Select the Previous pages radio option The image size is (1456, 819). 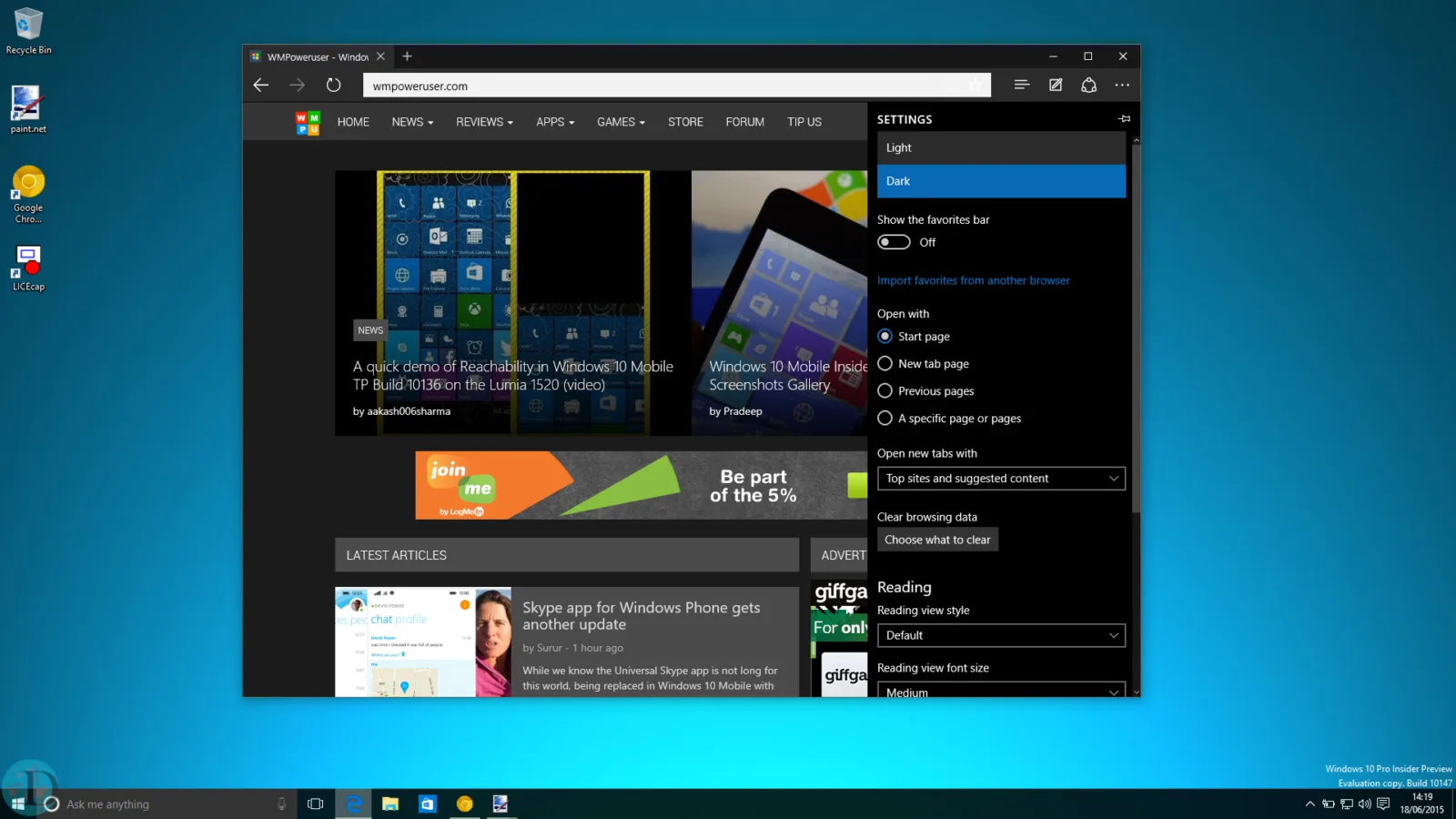pyautogui.click(x=925, y=391)
